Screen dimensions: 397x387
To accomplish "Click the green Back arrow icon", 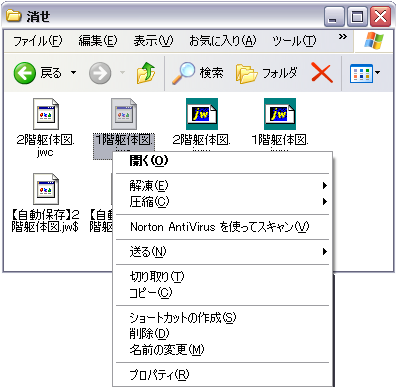I will (x=25, y=73).
